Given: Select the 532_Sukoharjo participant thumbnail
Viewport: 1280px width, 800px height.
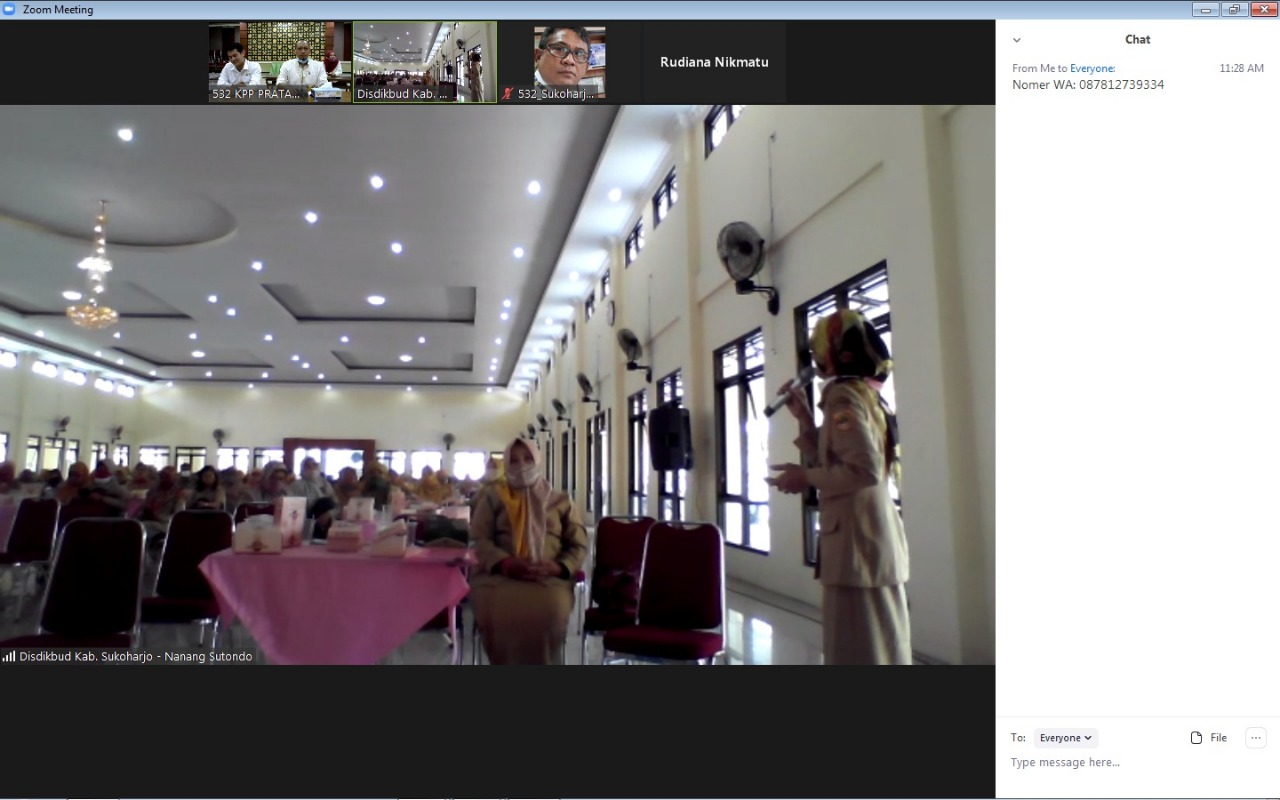Looking at the screenshot, I should pyautogui.click(x=569, y=62).
